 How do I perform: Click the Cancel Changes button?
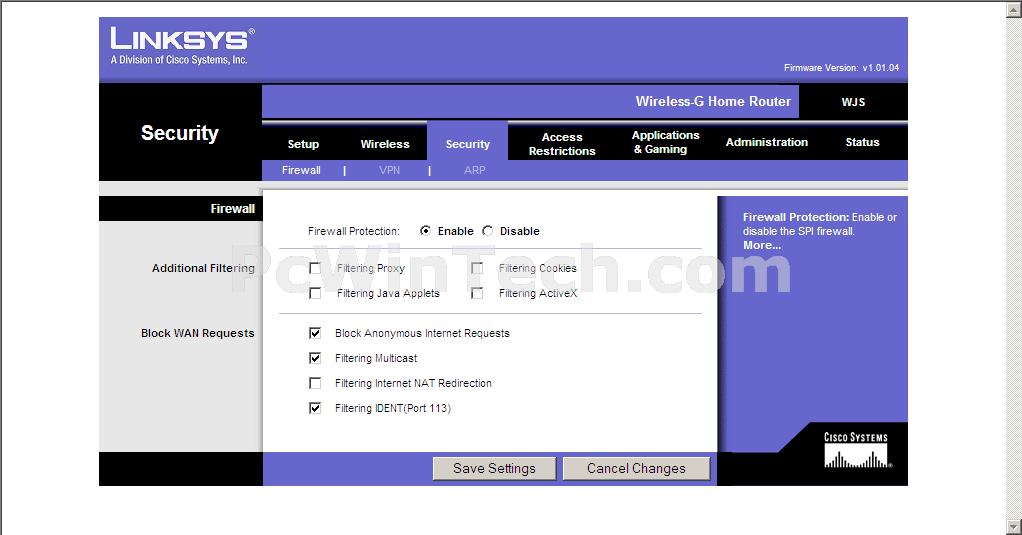(636, 469)
